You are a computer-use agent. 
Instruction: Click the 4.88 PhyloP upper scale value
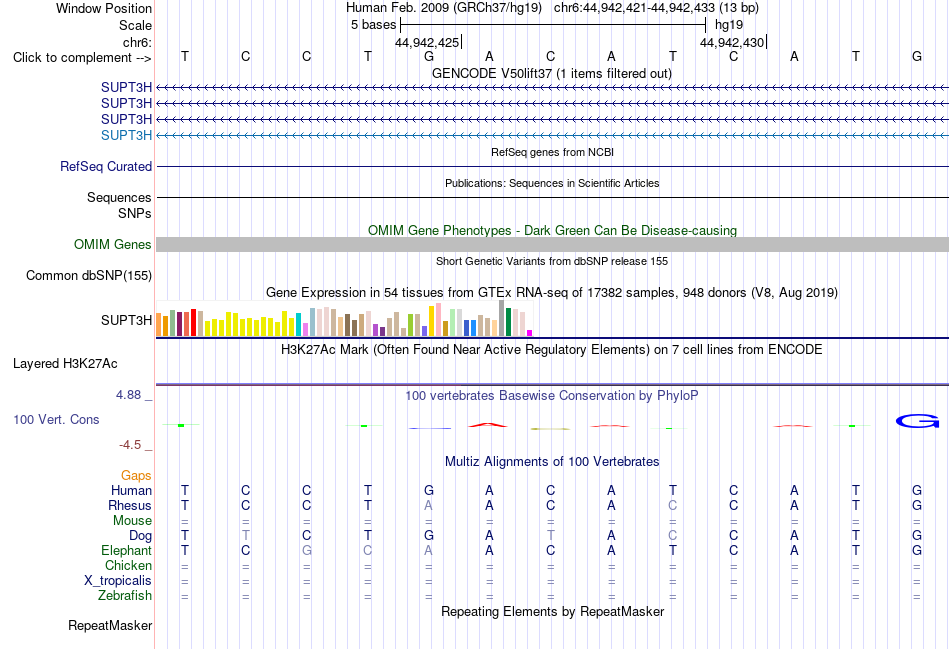128,395
